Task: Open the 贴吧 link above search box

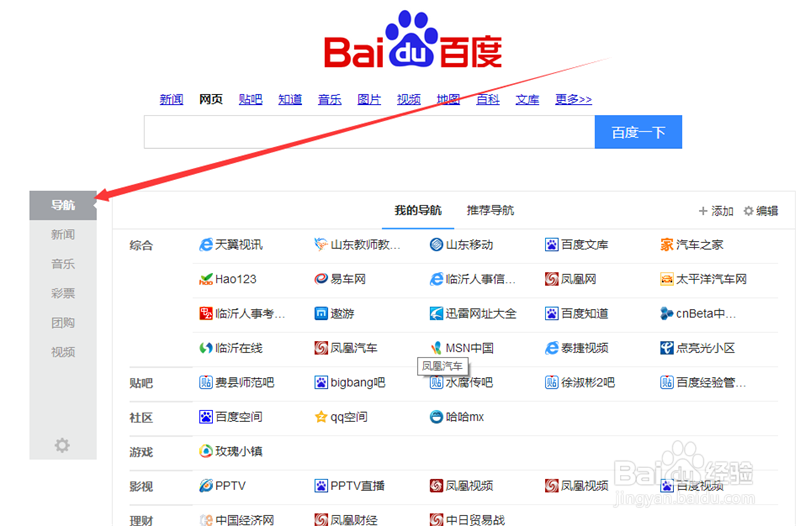Action: click(x=251, y=99)
